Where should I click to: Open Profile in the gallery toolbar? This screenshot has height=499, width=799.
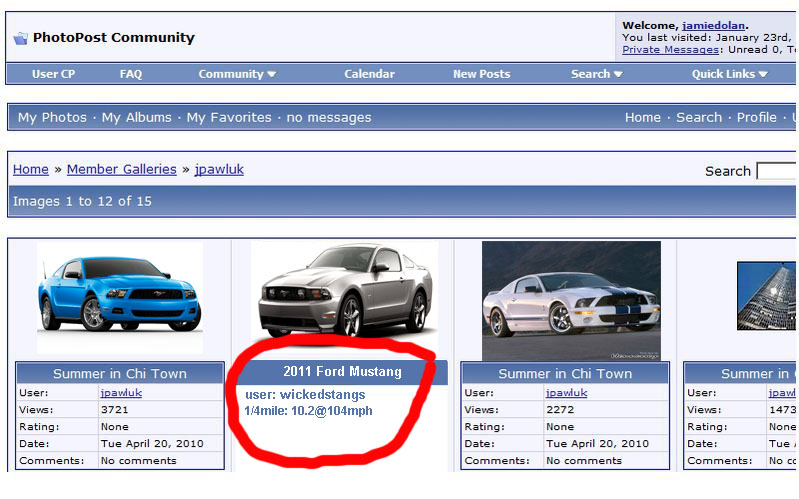point(757,117)
